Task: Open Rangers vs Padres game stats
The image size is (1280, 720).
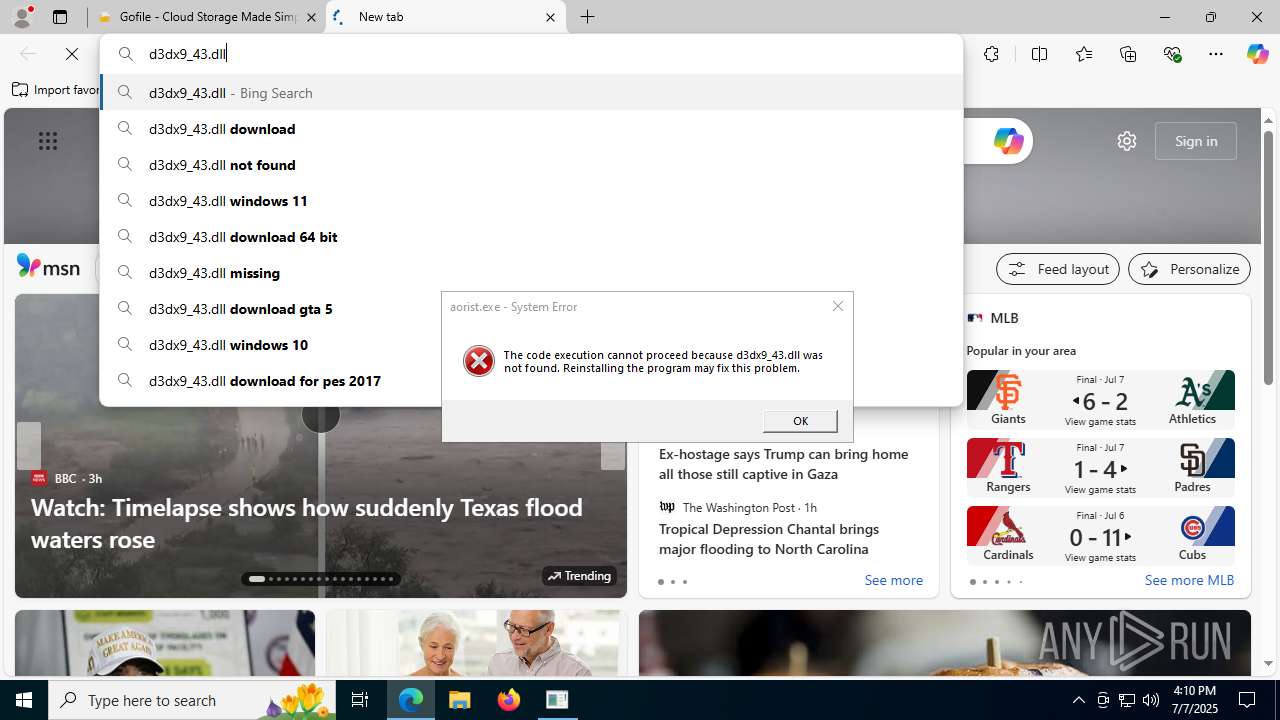Action: [1100, 467]
